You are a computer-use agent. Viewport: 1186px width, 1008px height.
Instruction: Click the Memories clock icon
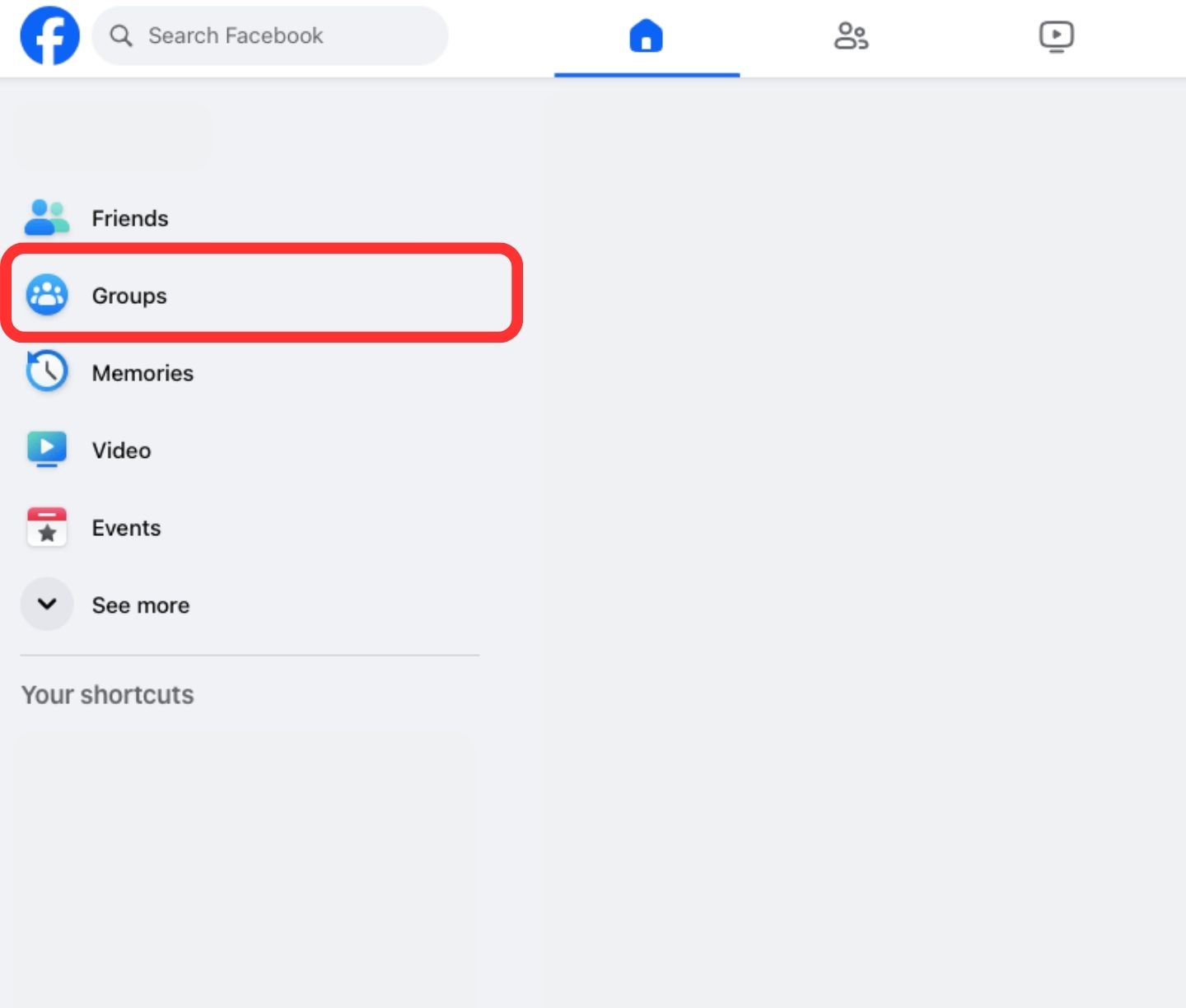click(x=47, y=372)
